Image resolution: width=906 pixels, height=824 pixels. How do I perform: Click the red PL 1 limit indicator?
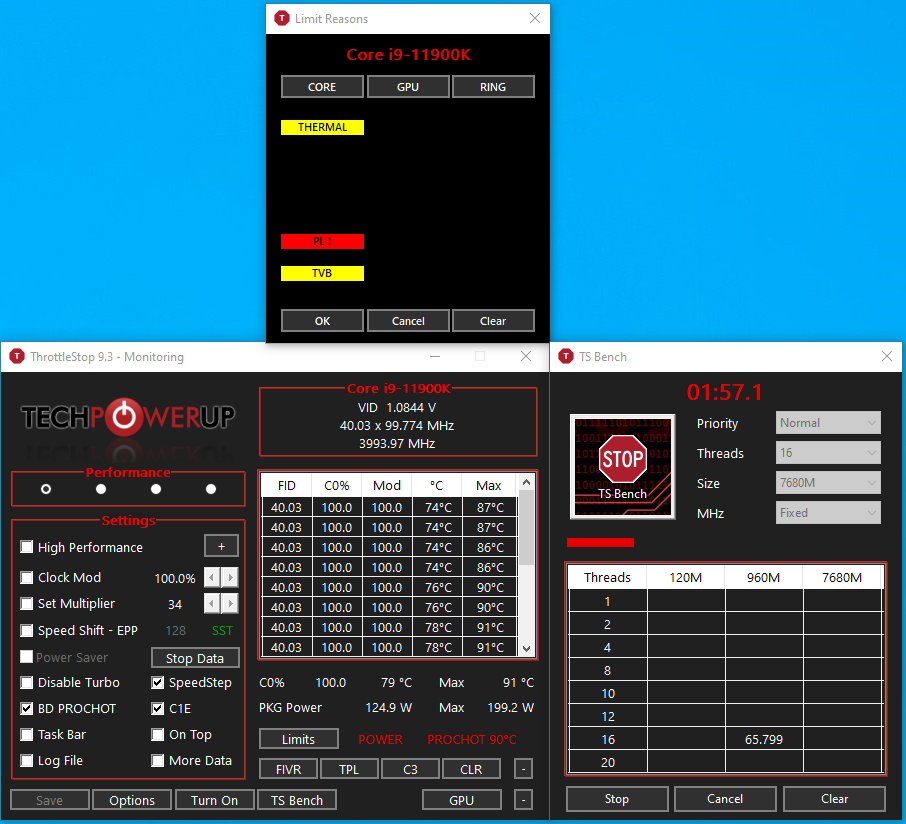click(x=322, y=242)
